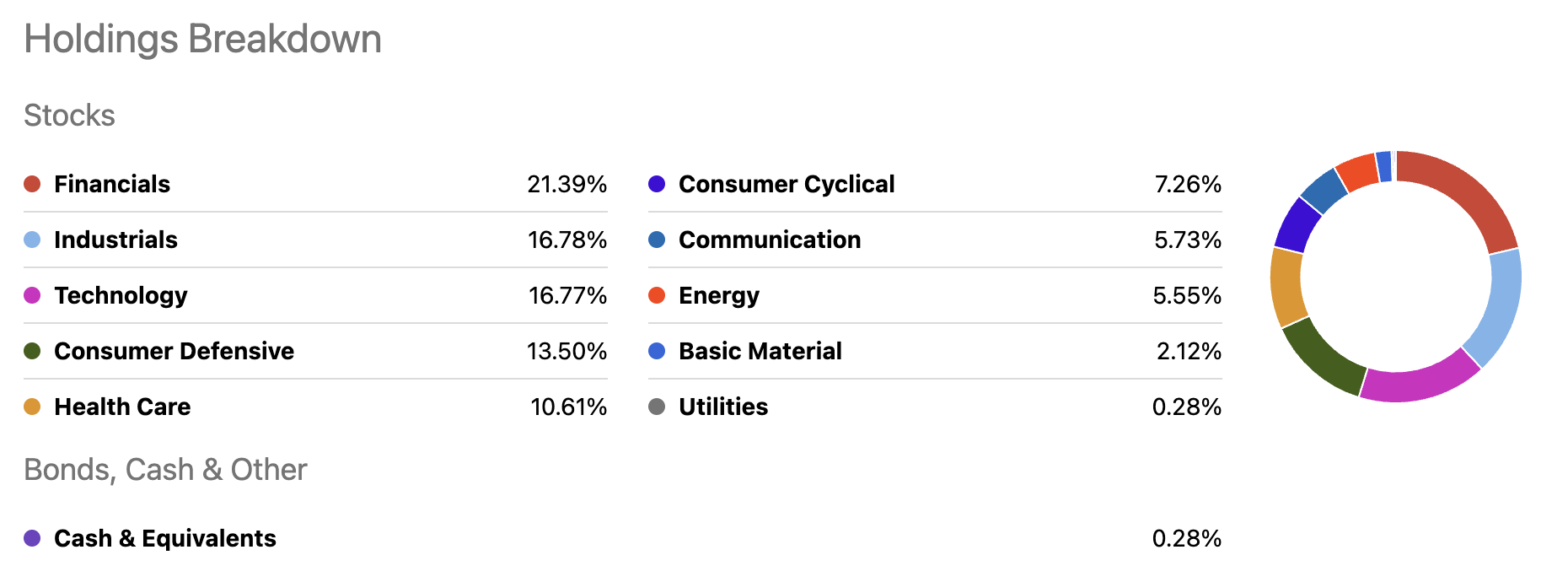This screenshot has height=582, width=1568.
Task: Click the dark green Consumer Defensive dot
Action: (32, 351)
